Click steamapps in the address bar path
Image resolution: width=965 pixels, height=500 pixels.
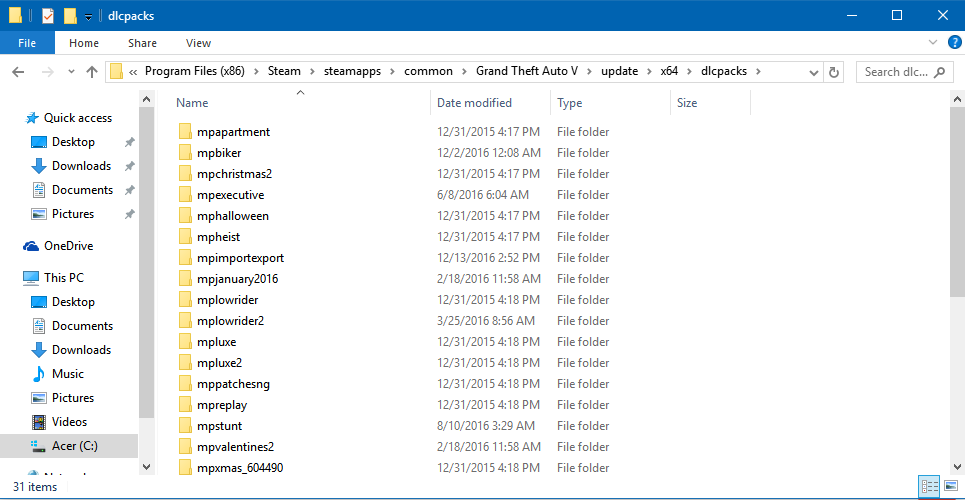[x=353, y=71]
